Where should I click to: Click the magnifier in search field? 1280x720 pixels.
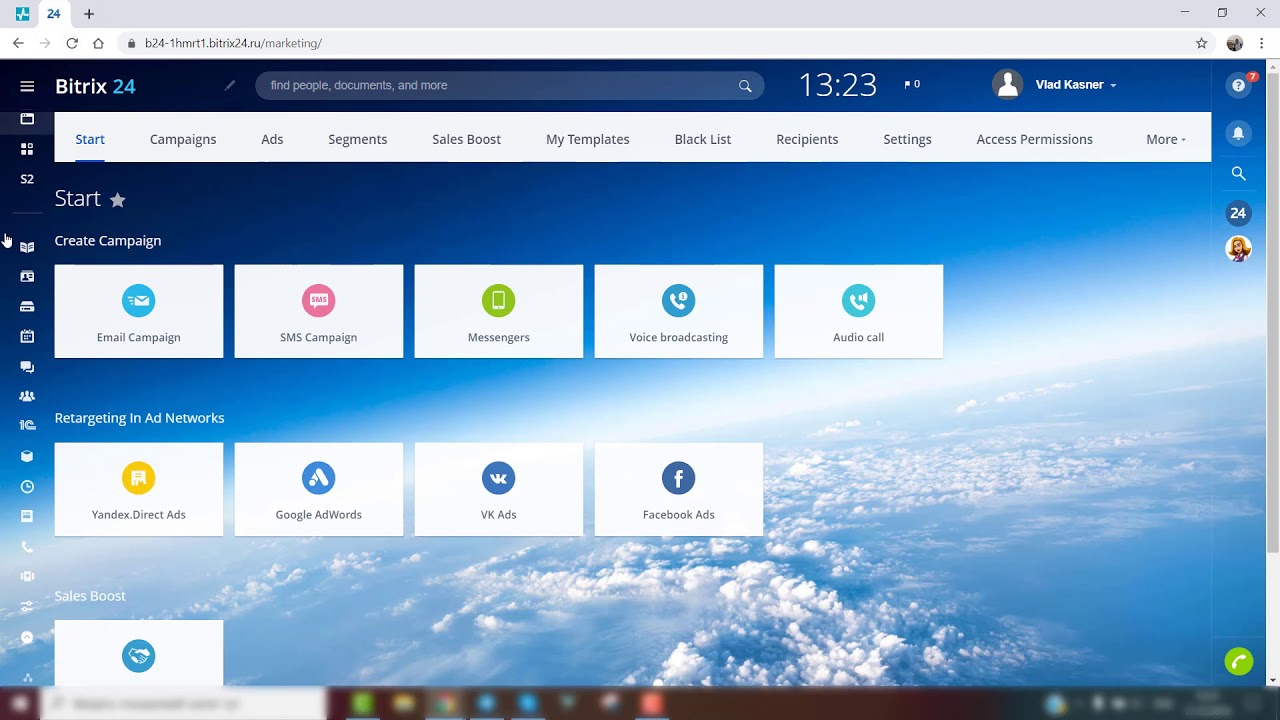coord(745,86)
